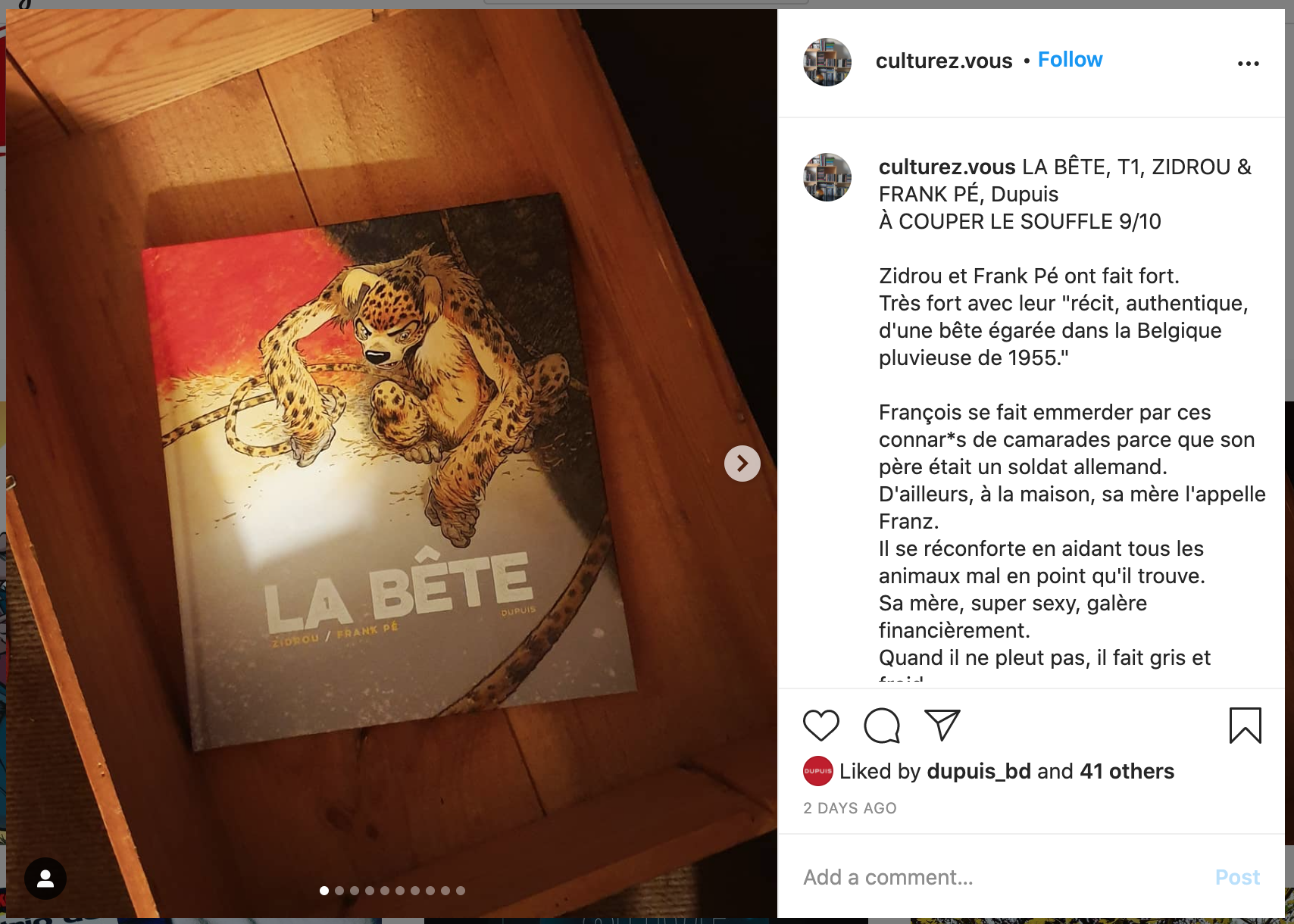1294x924 pixels.
Task: Open culturez.vous username in caption
Action: 947,167
